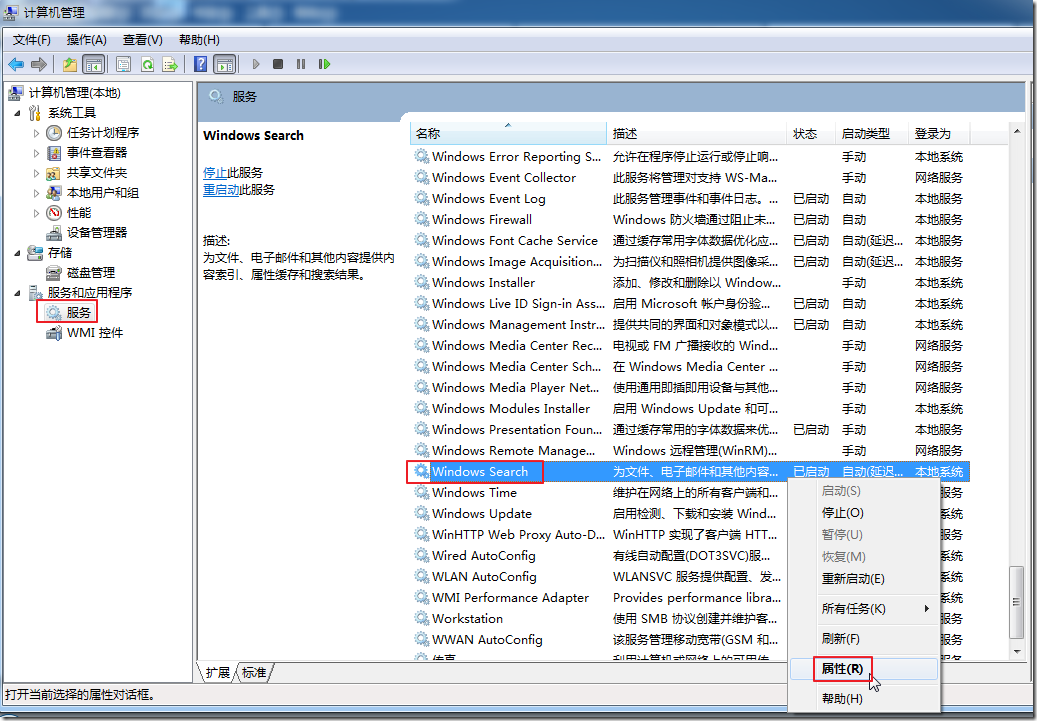Expand the 本地用户和组 tree node

tap(36, 193)
